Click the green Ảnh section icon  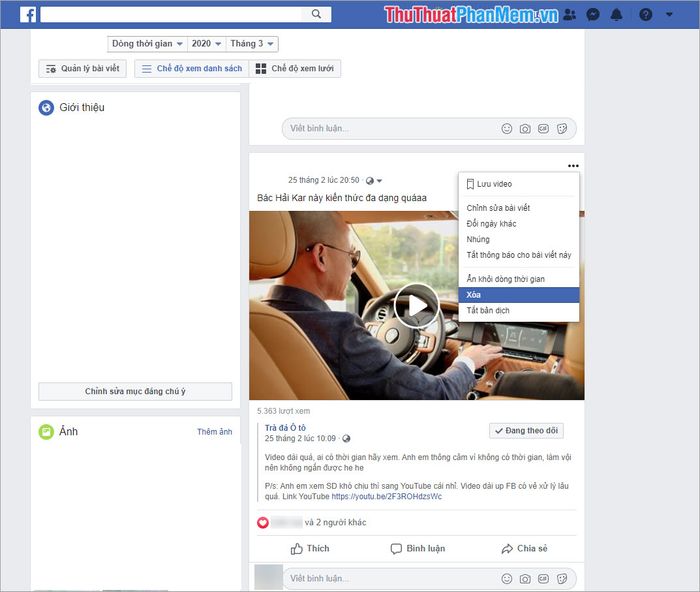coord(46,432)
